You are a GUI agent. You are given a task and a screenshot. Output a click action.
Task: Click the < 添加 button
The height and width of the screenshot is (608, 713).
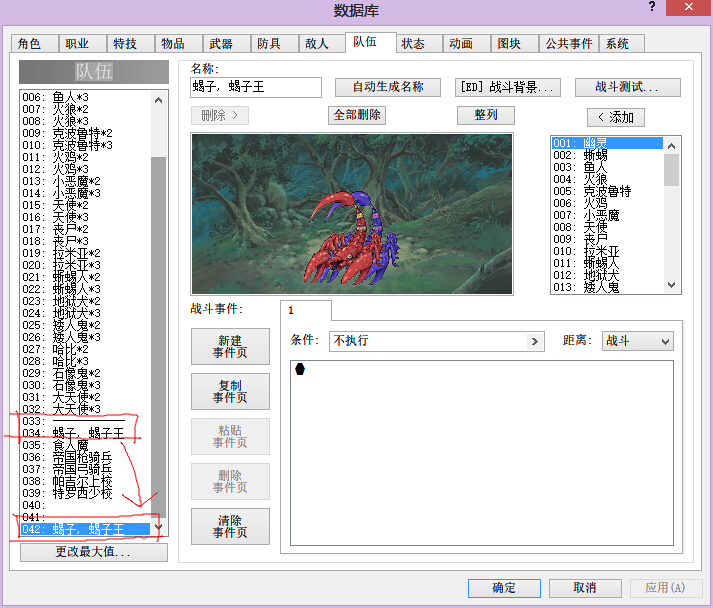[x=616, y=117]
